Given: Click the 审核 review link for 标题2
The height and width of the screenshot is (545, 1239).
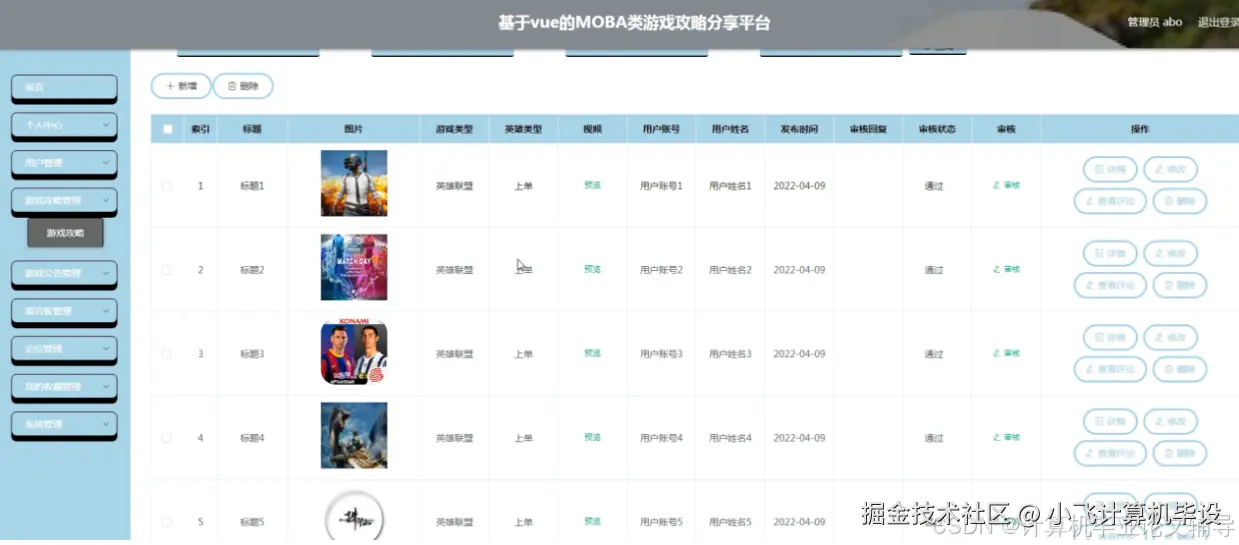Looking at the screenshot, I should coord(1006,269).
